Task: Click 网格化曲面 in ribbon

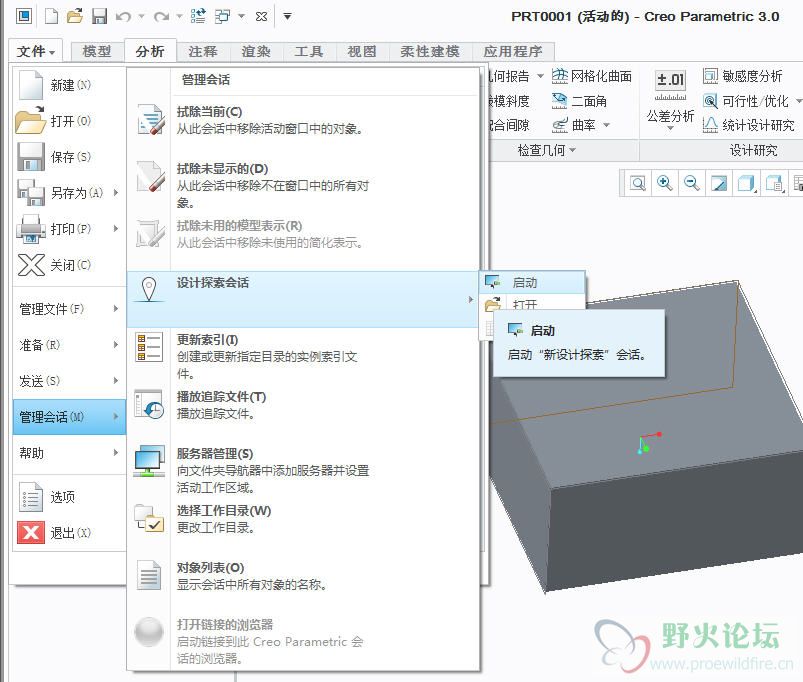Action: coord(591,76)
